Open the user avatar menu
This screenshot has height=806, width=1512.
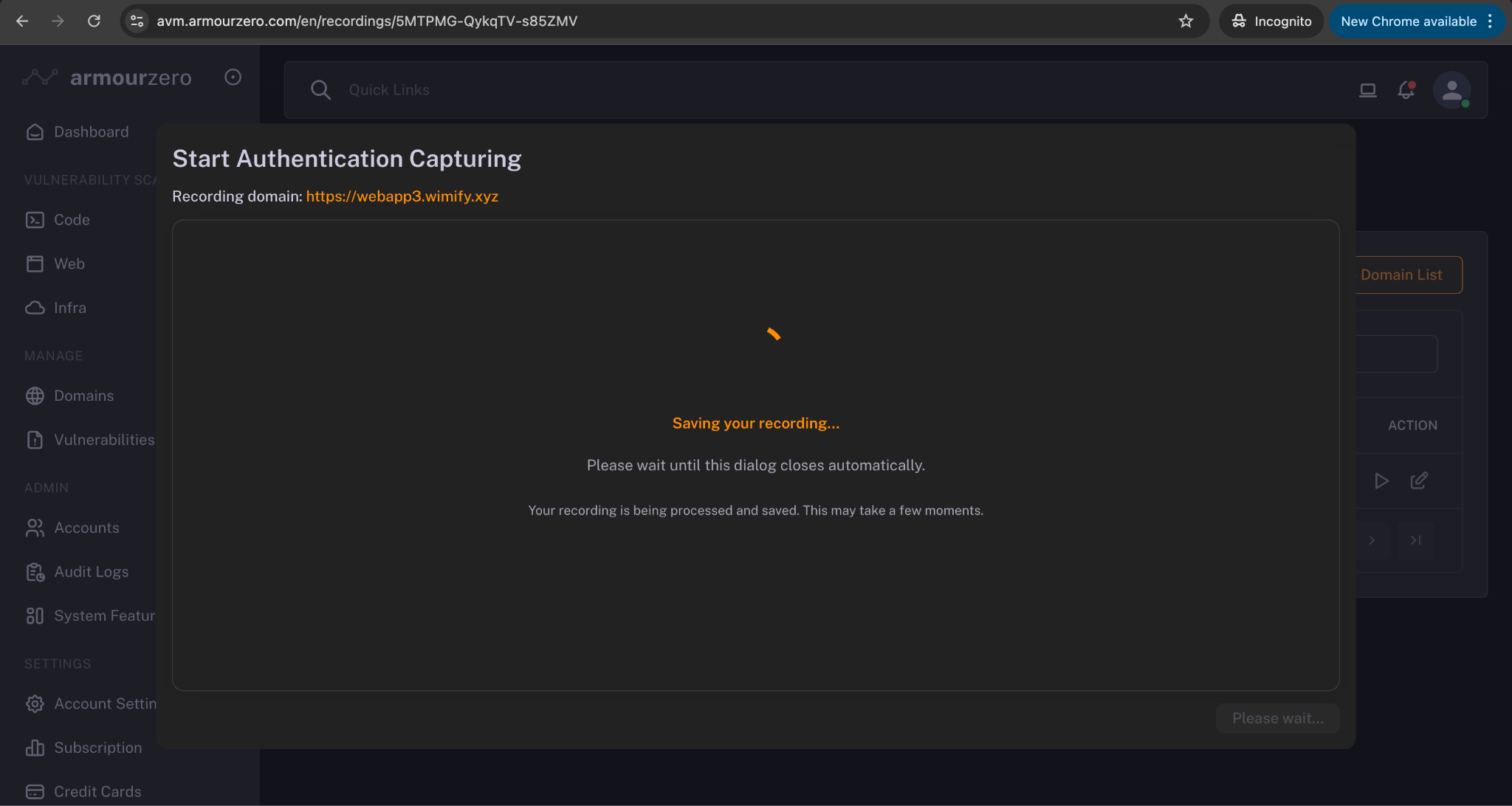tap(1451, 90)
